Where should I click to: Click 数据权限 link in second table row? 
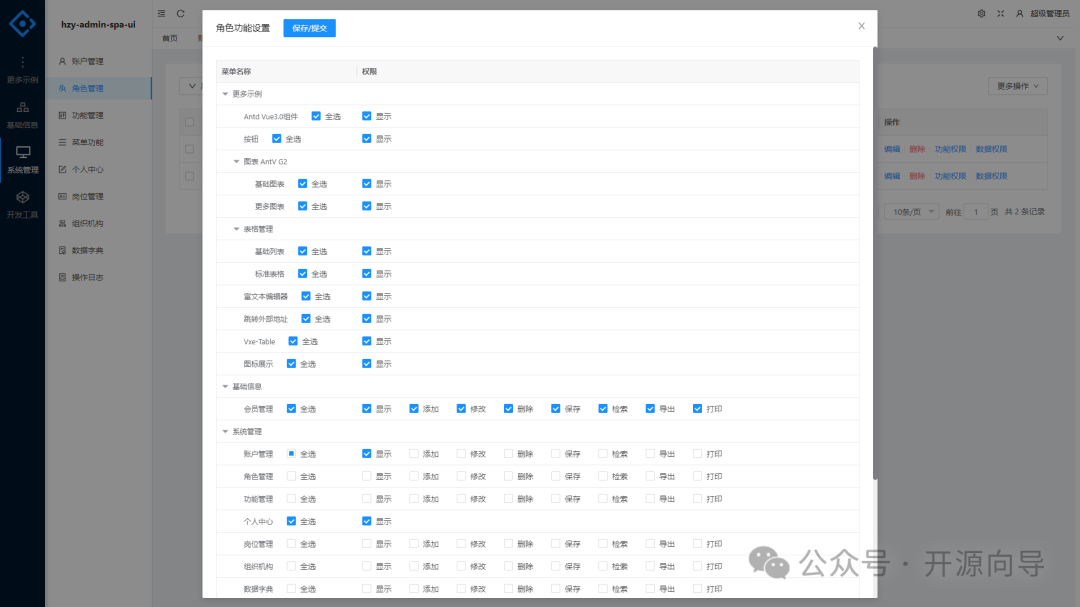pyautogui.click(x=992, y=176)
